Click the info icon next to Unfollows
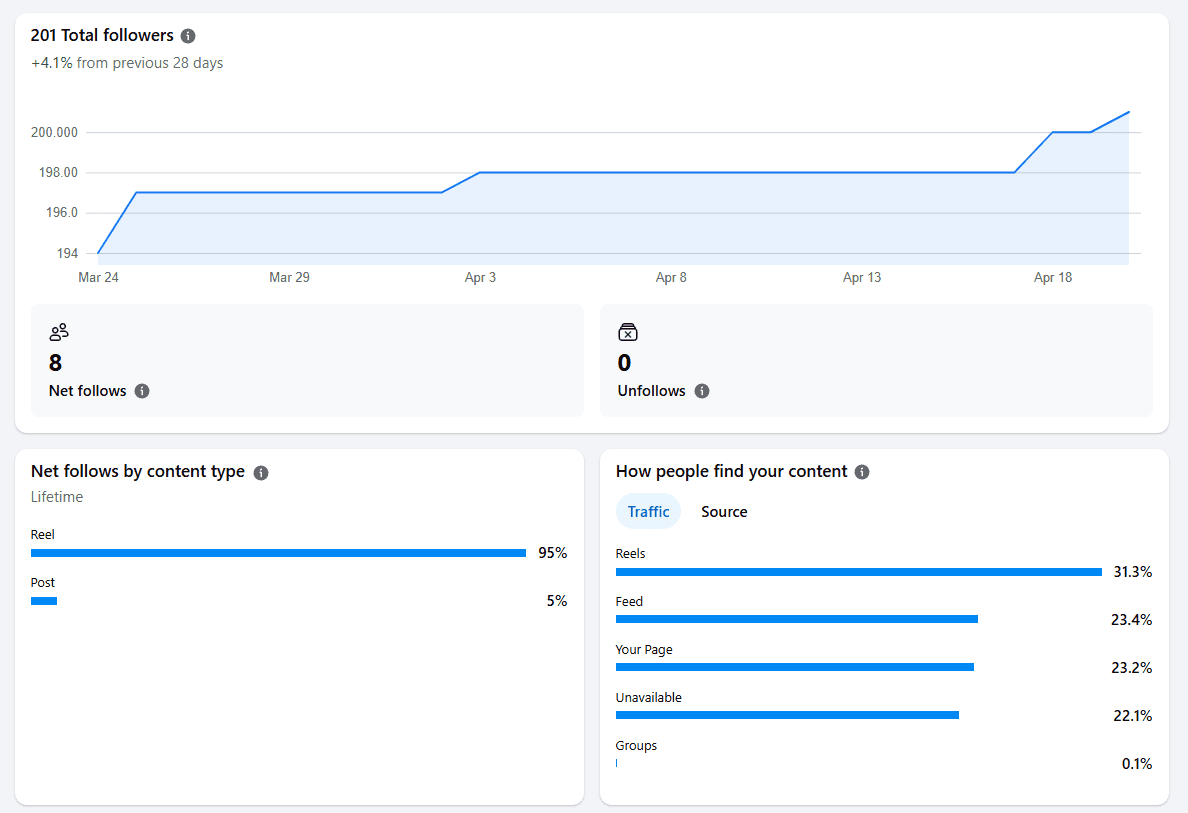 pyautogui.click(x=702, y=391)
